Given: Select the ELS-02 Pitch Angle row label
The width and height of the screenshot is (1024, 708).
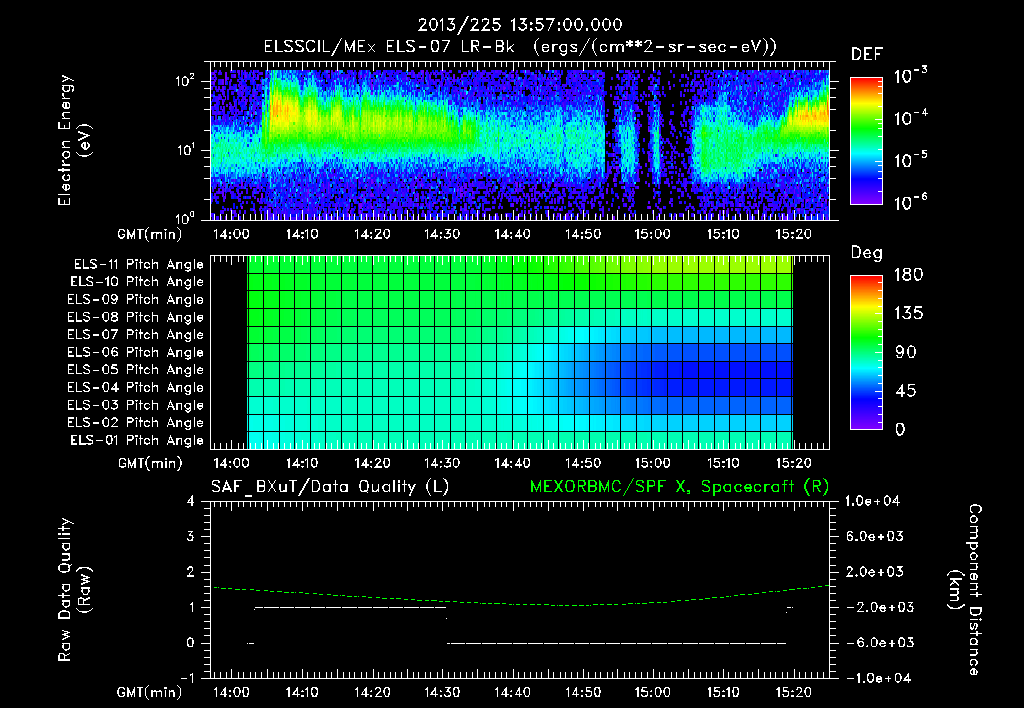Looking at the screenshot, I should point(136,423).
